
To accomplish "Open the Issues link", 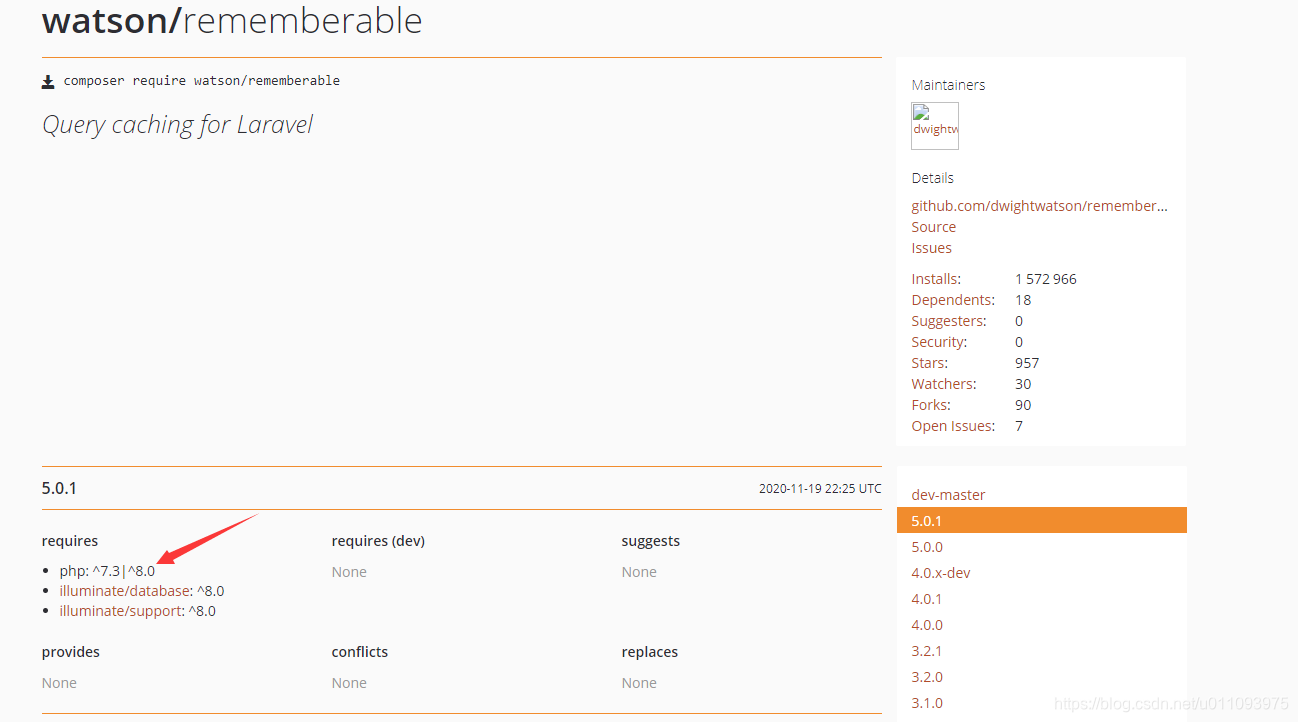I will [931, 248].
